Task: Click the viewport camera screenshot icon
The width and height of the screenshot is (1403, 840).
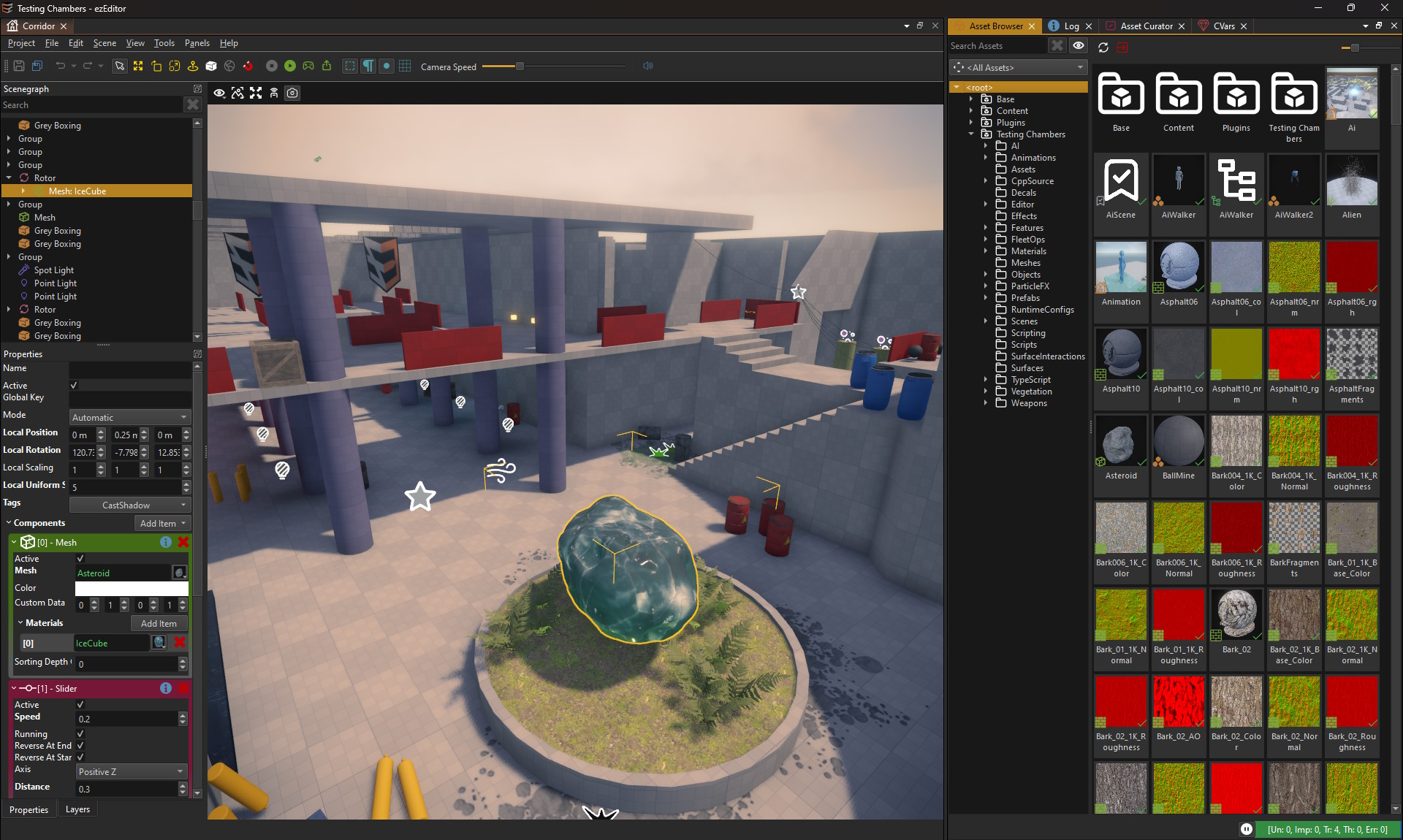Action: [292, 93]
